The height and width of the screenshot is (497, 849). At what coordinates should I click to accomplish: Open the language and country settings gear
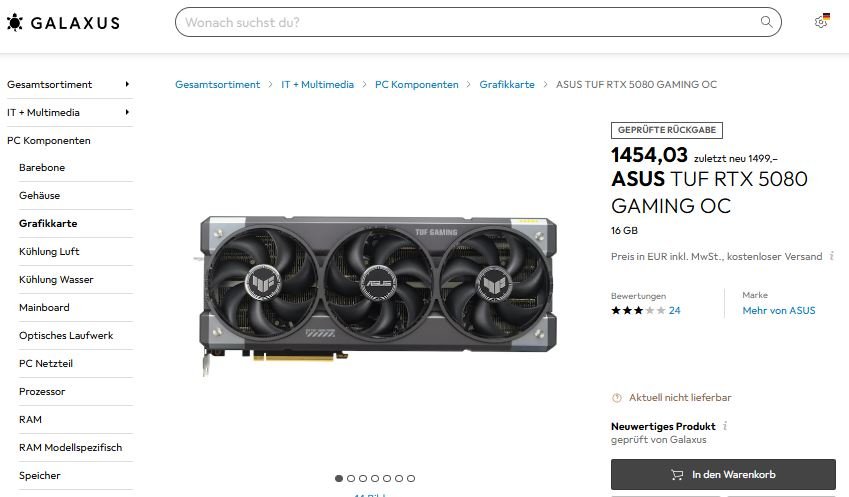pyautogui.click(x=821, y=22)
